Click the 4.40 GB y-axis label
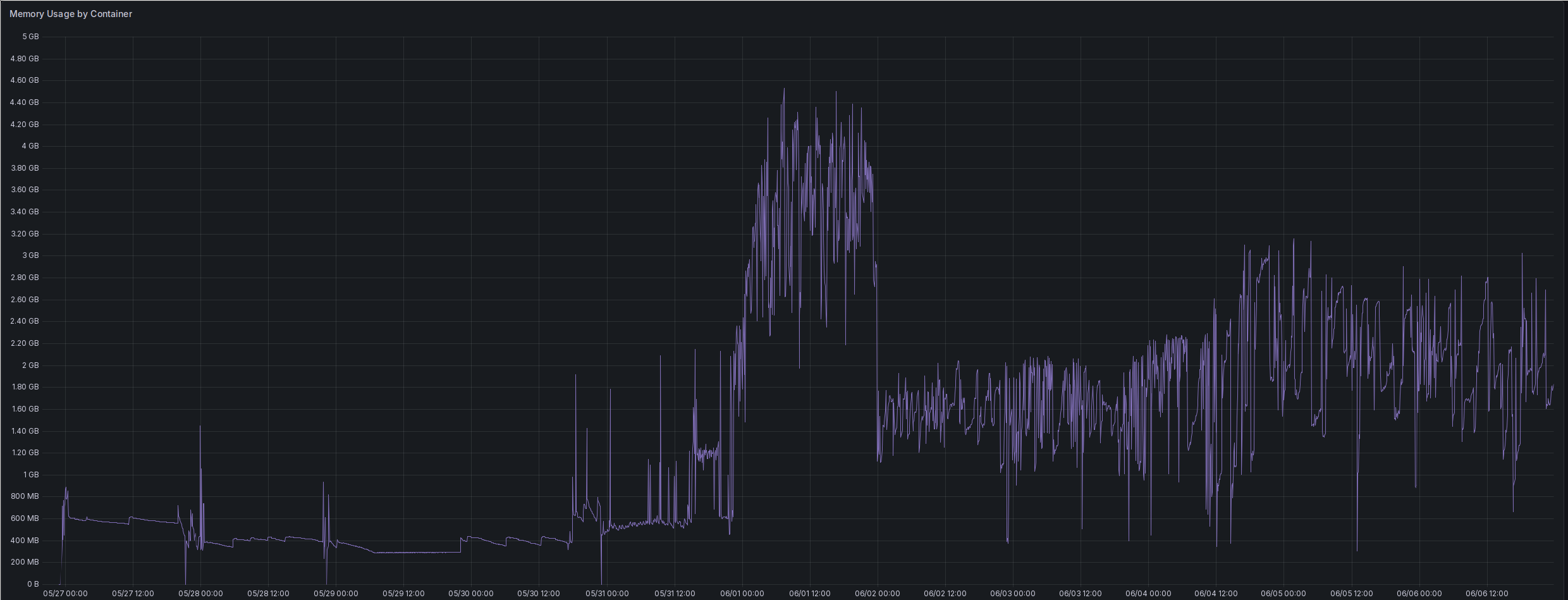Screen dimensions: 1568x600 point(25,102)
